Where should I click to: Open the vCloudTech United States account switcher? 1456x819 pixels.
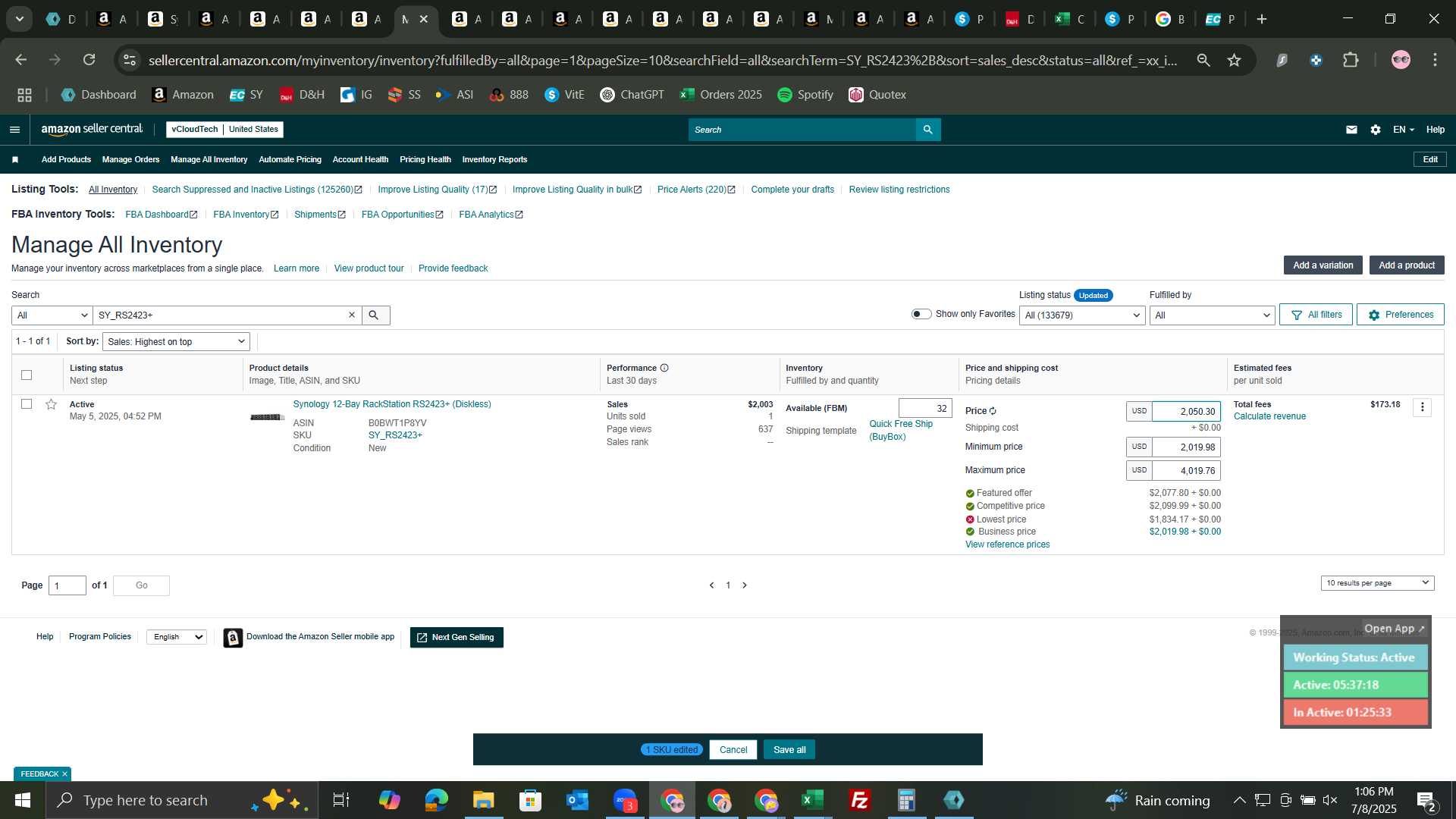point(224,130)
